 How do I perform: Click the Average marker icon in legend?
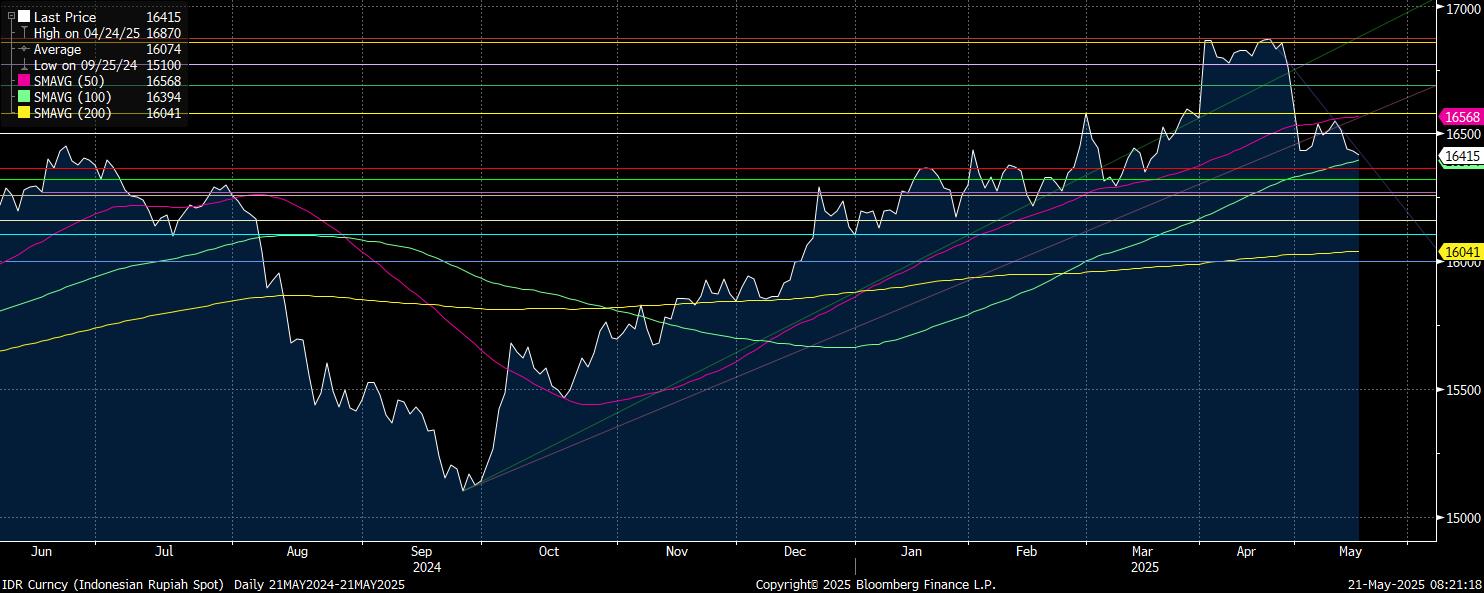24,49
